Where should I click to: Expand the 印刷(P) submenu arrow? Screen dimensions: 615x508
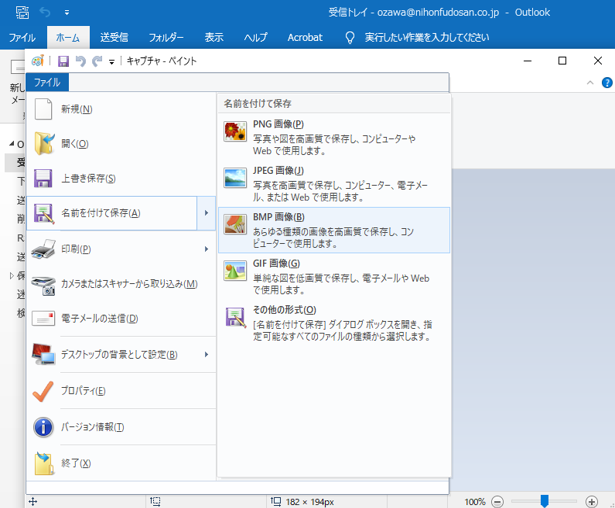tap(206, 249)
